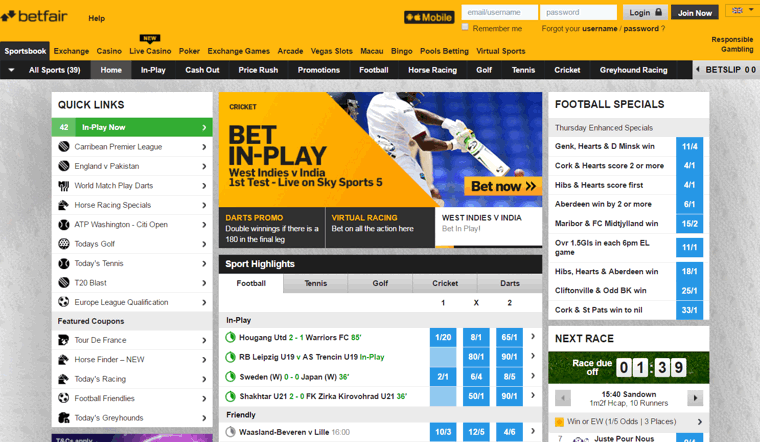This screenshot has width=760, height=442.
Task: Click the Today's Greyhounds icon
Action: pyautogui.click(x=63, y=418)
